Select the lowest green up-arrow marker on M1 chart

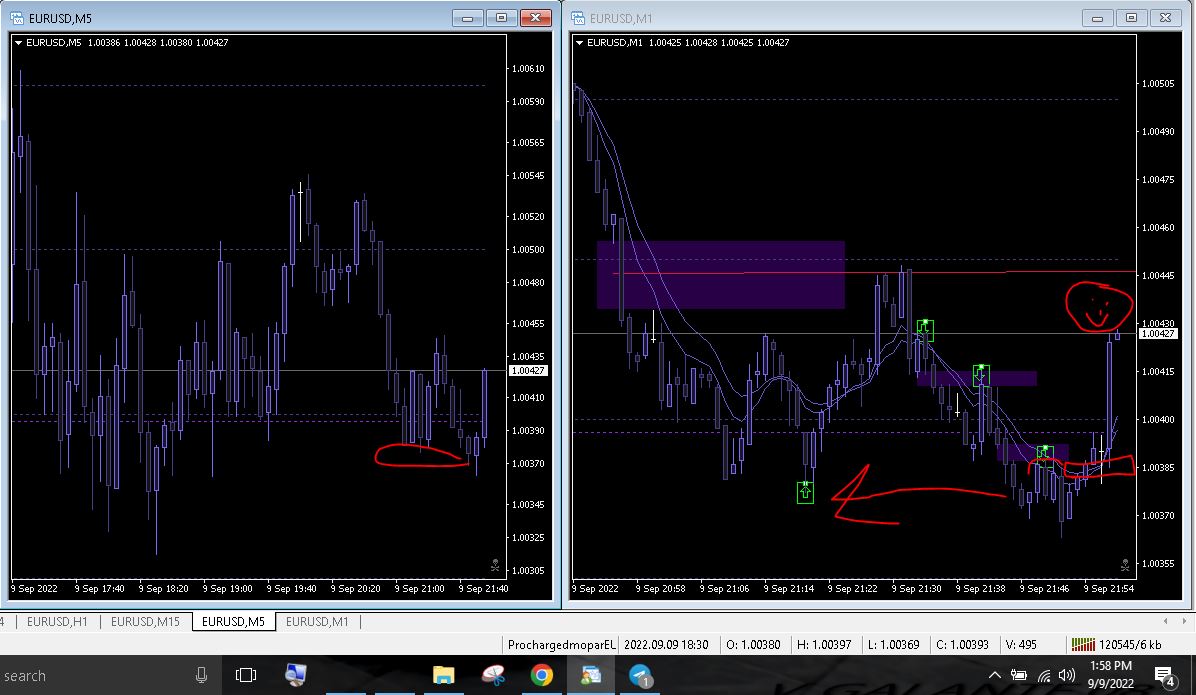805,493
